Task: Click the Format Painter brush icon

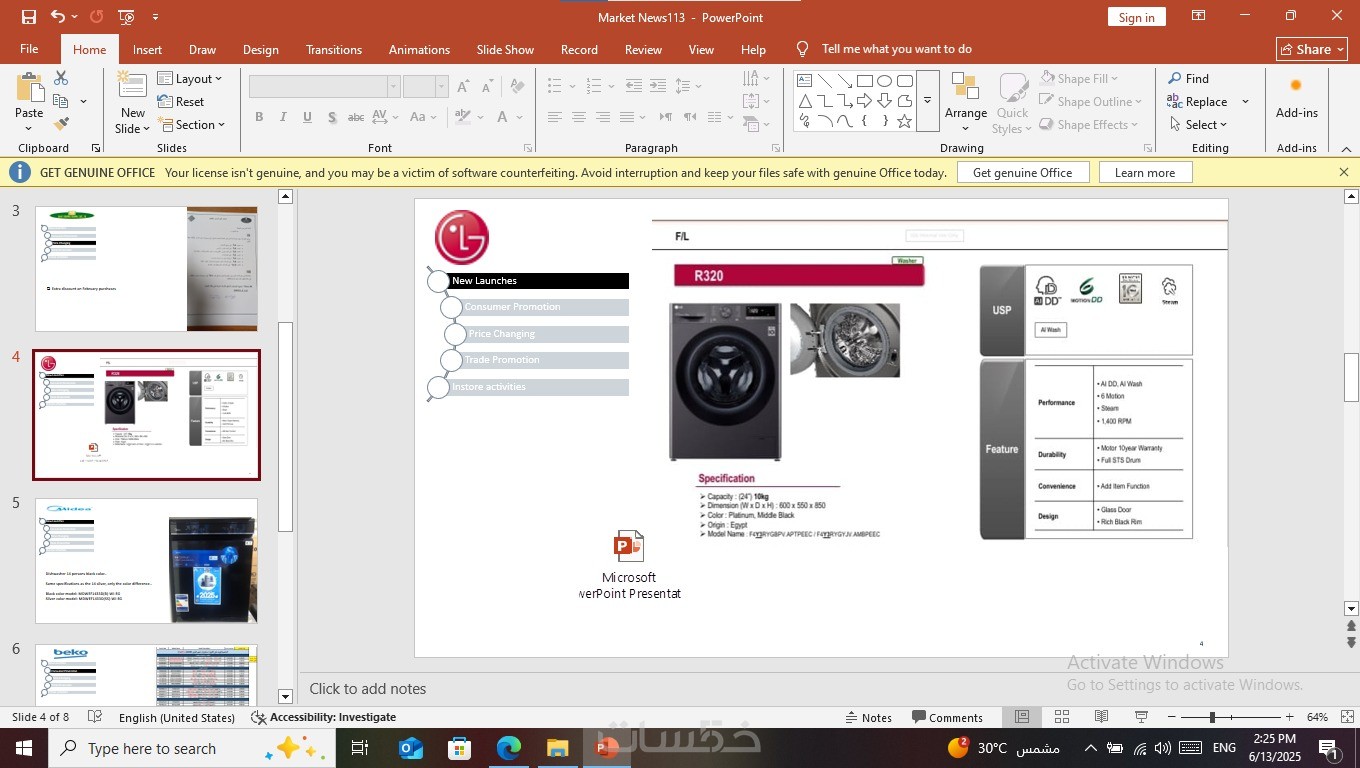Action: point(61,124)
